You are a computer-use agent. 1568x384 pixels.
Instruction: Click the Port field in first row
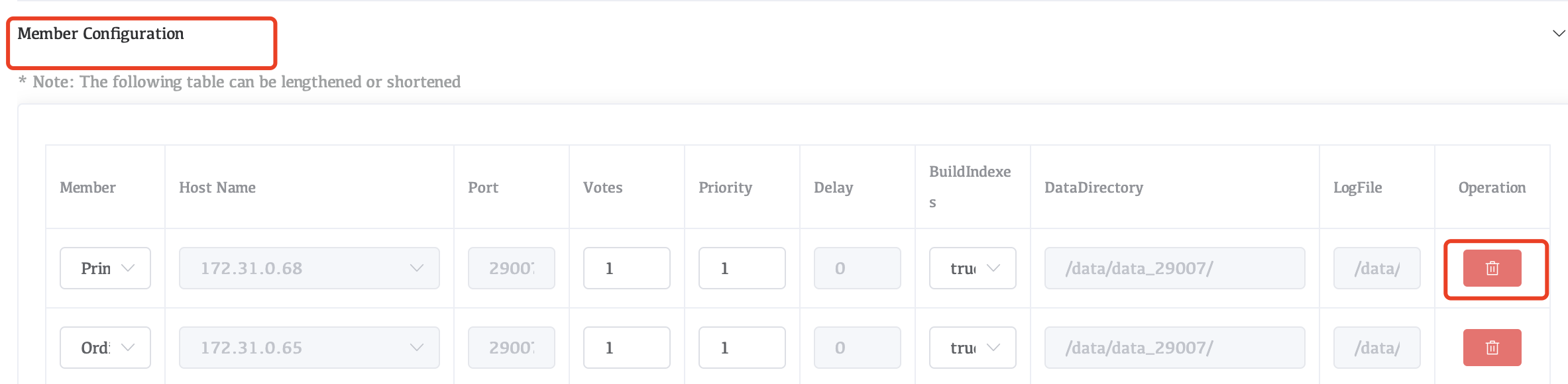pyautogui.click(x=511, y=268)
